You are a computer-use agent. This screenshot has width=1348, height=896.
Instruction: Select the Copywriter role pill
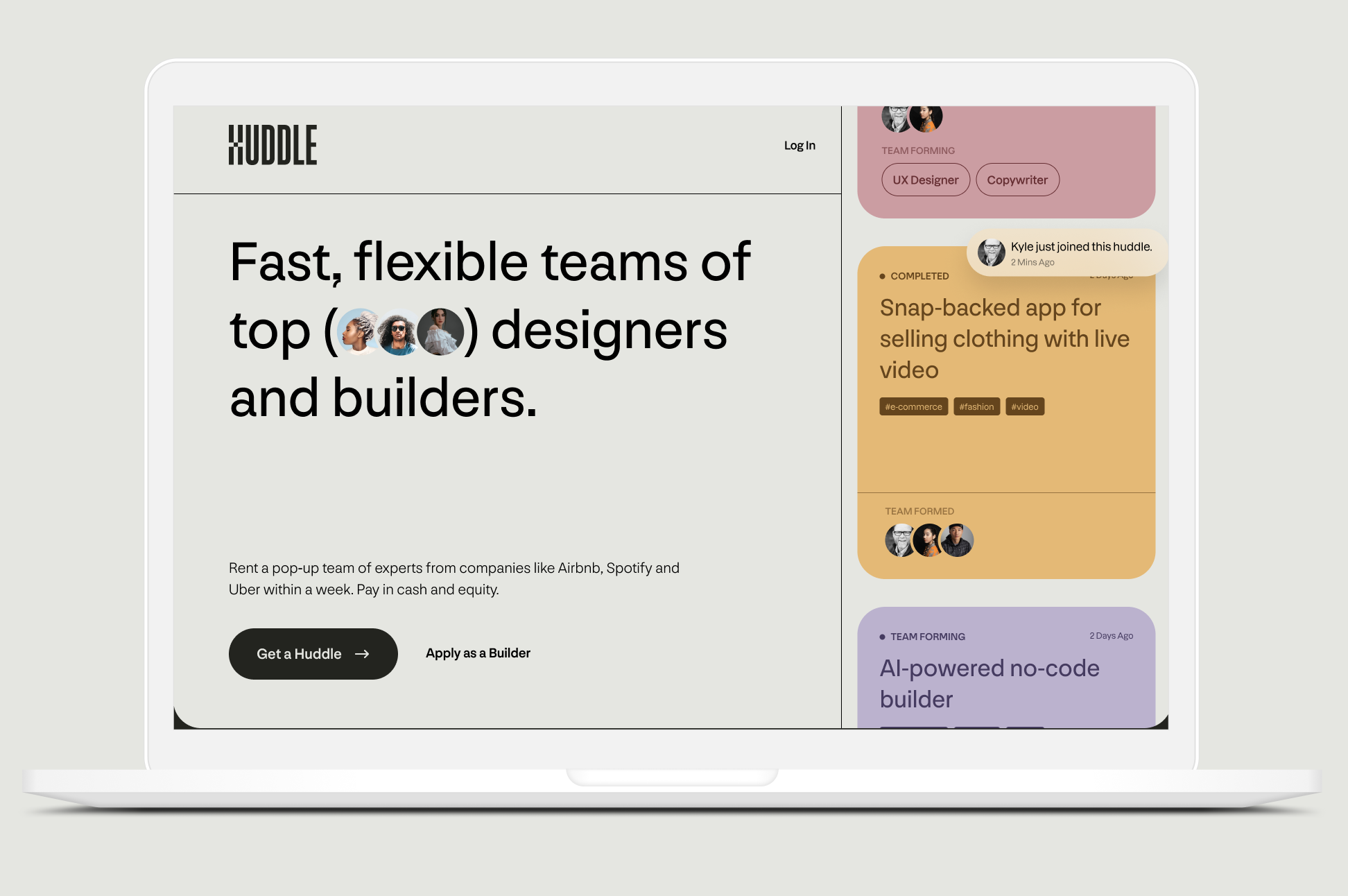[1017, 180]
